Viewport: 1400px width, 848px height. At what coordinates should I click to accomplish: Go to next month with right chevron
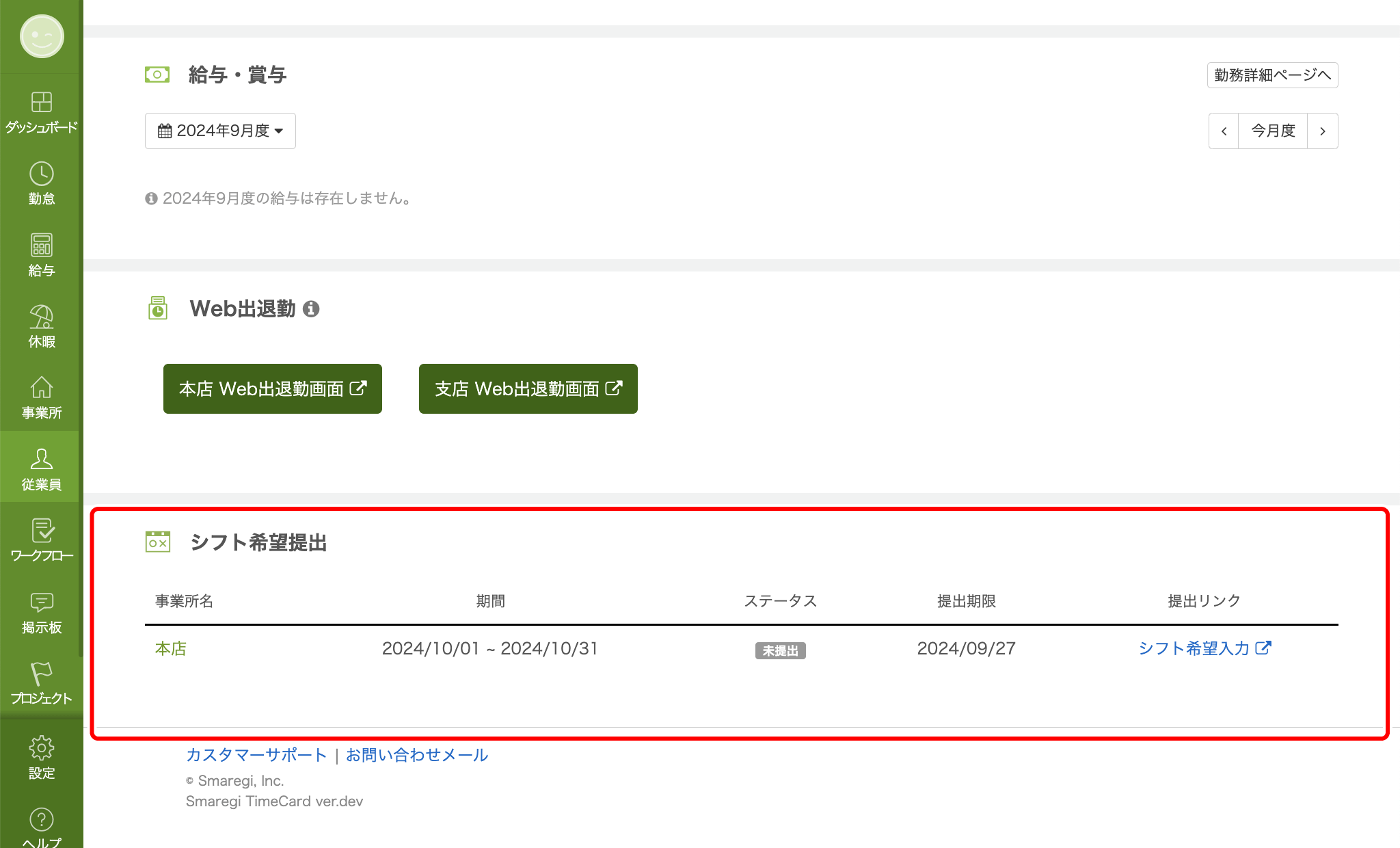[x=1323, y=131]
